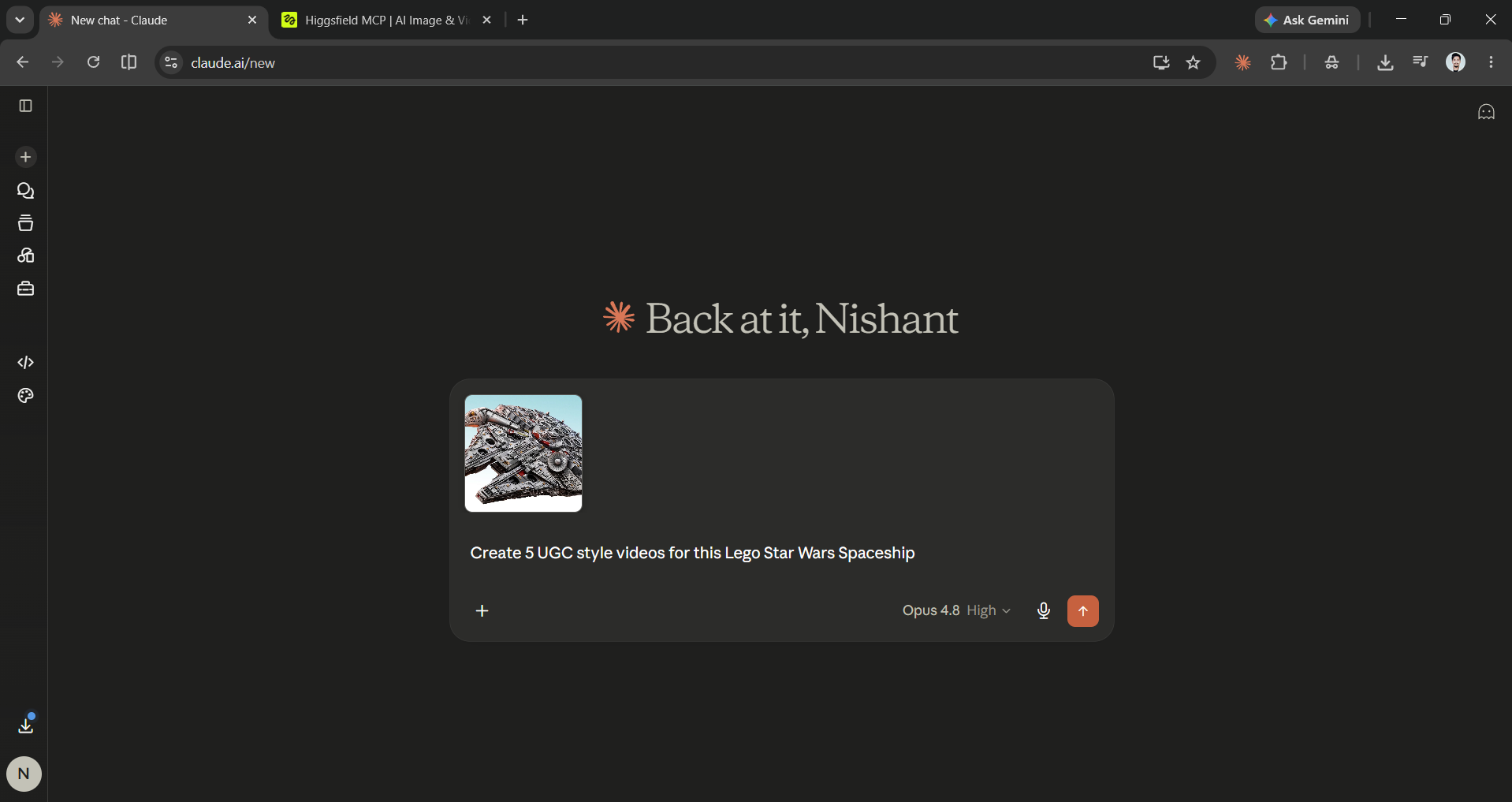Click the download app icon in sidebar
This screenshot has height=802, width=1512.
[26, 724]
